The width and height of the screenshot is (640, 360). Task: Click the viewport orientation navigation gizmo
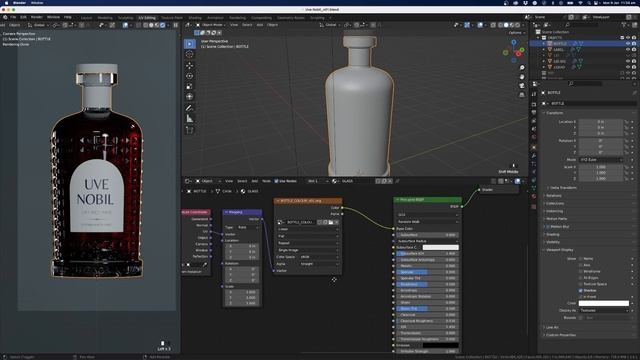514,51
